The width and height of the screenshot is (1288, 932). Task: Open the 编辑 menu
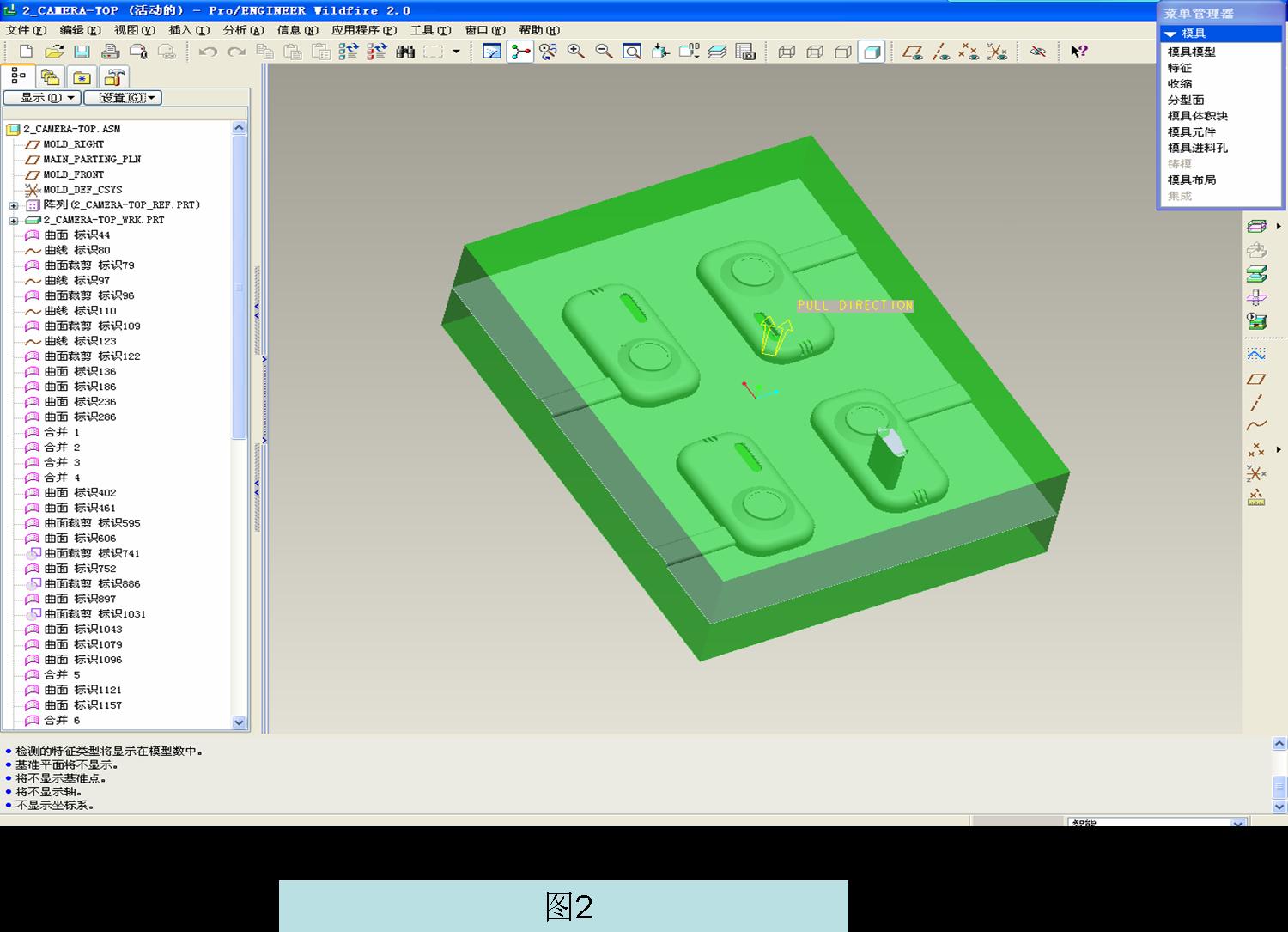coord(81,30)
